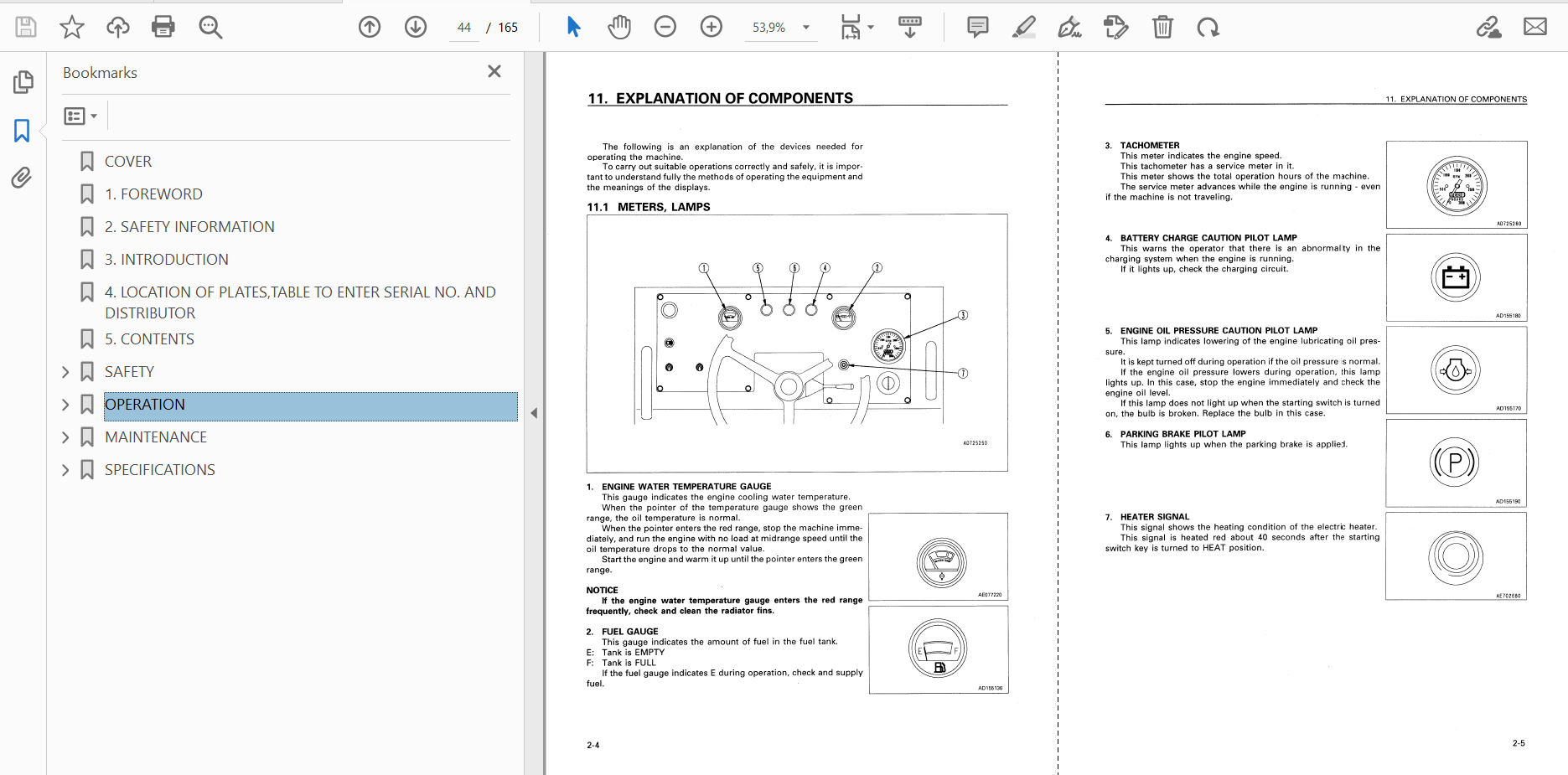Image resolution: width=1568 pixels, height=775 pixels.
Task: Open the Attachments paperclip panel
Action: [22, 177]
